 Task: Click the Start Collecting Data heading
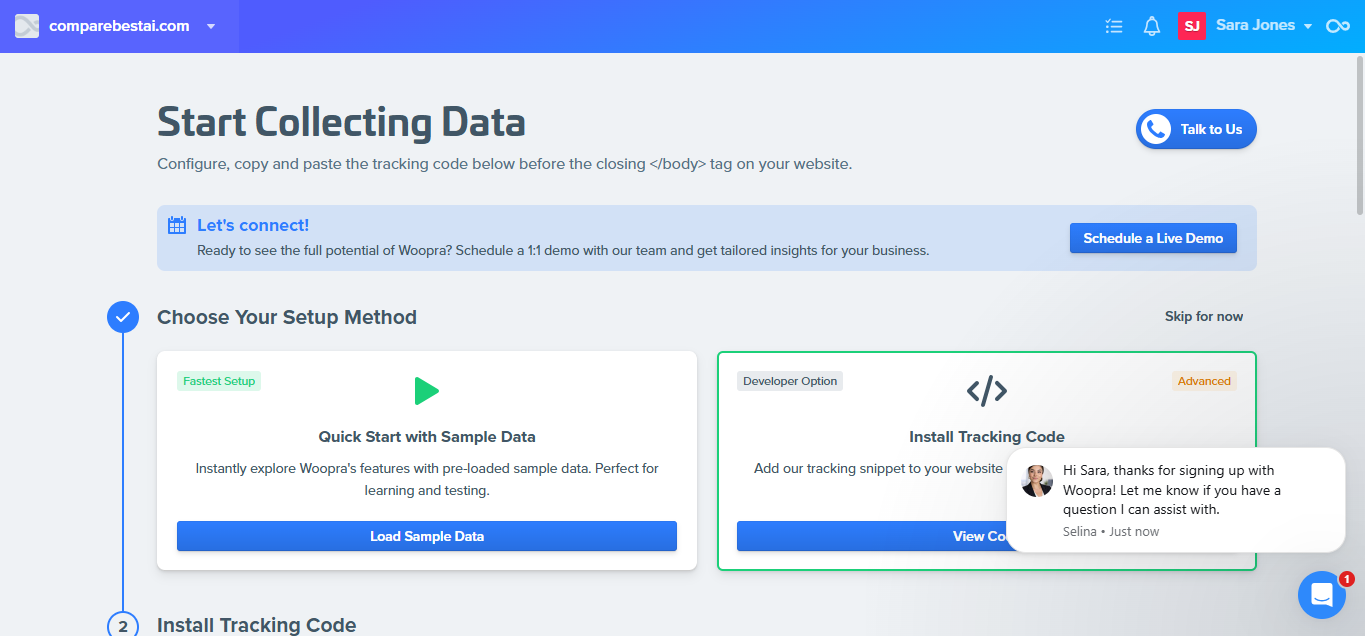click(x=341, y=122)
